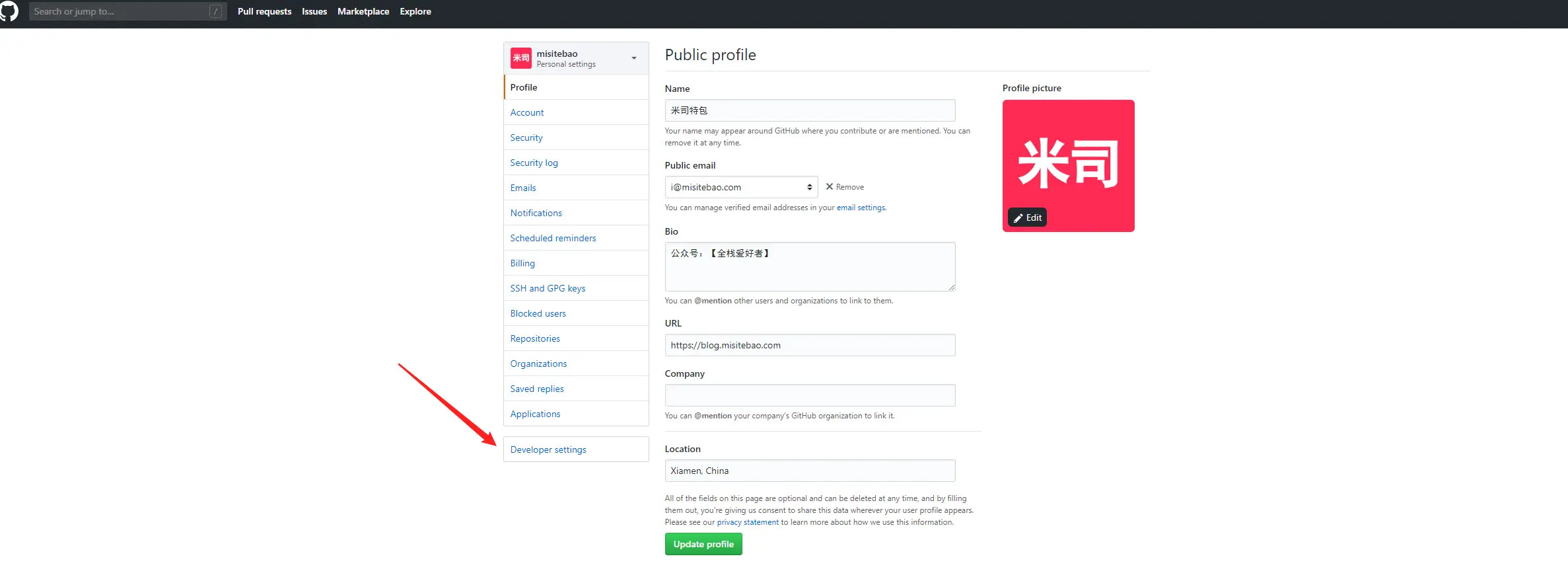
Task: Click the Bio textarea resize handle
Action: (x=951, y=288)
